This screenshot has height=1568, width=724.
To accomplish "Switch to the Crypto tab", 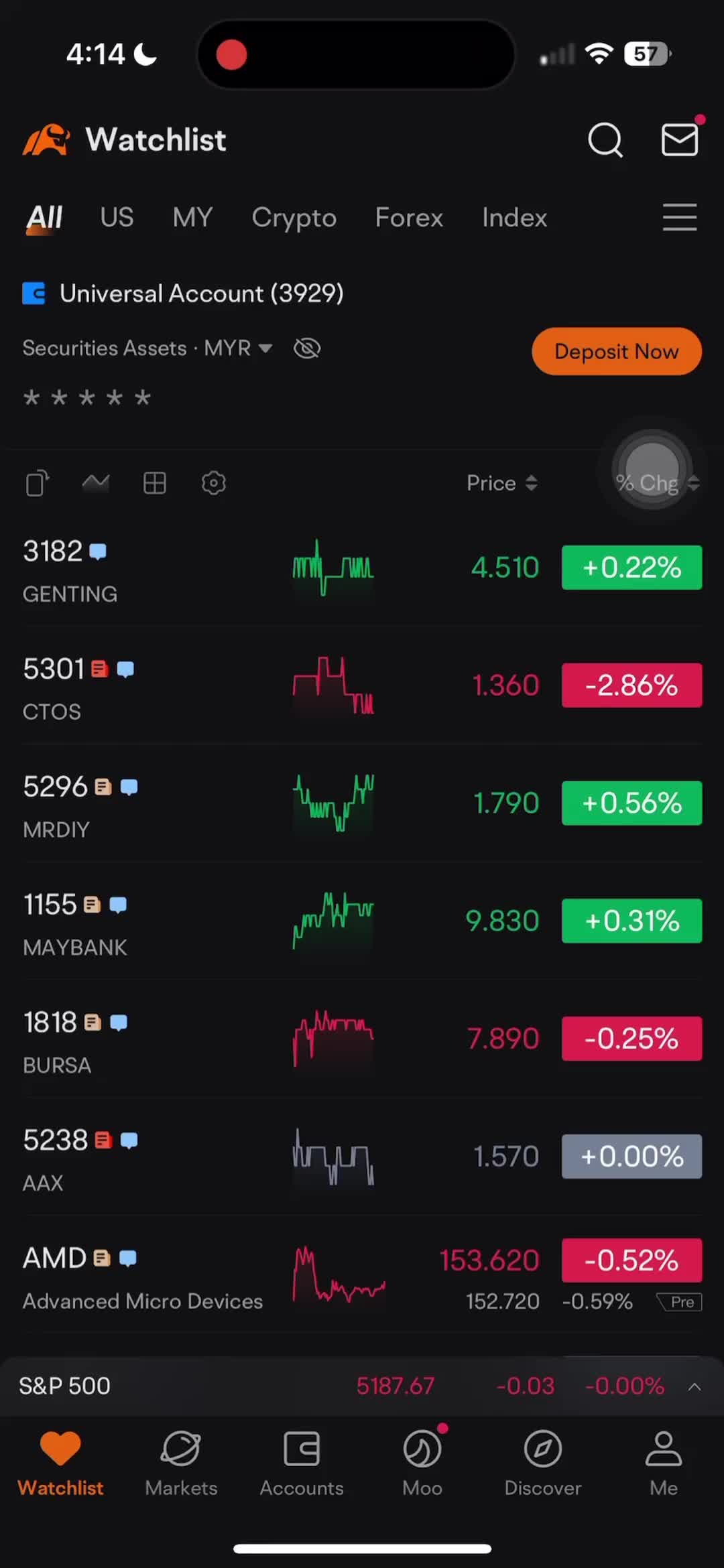I will click(294, 218).
